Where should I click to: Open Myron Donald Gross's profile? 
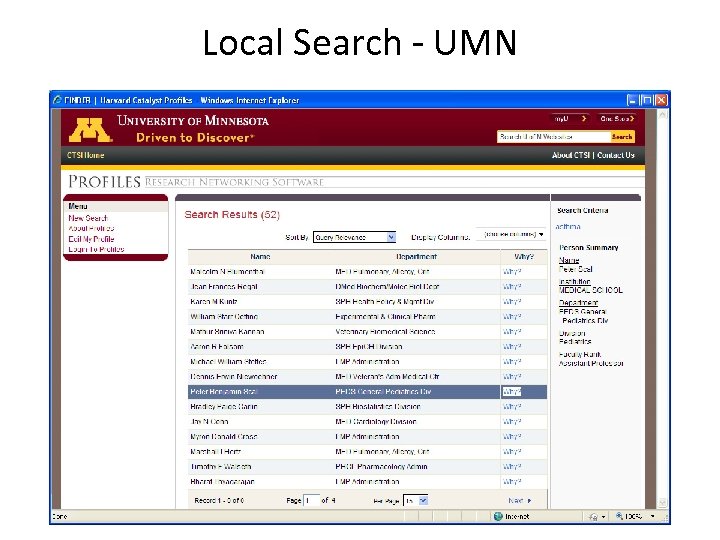(x=224, y=437)
